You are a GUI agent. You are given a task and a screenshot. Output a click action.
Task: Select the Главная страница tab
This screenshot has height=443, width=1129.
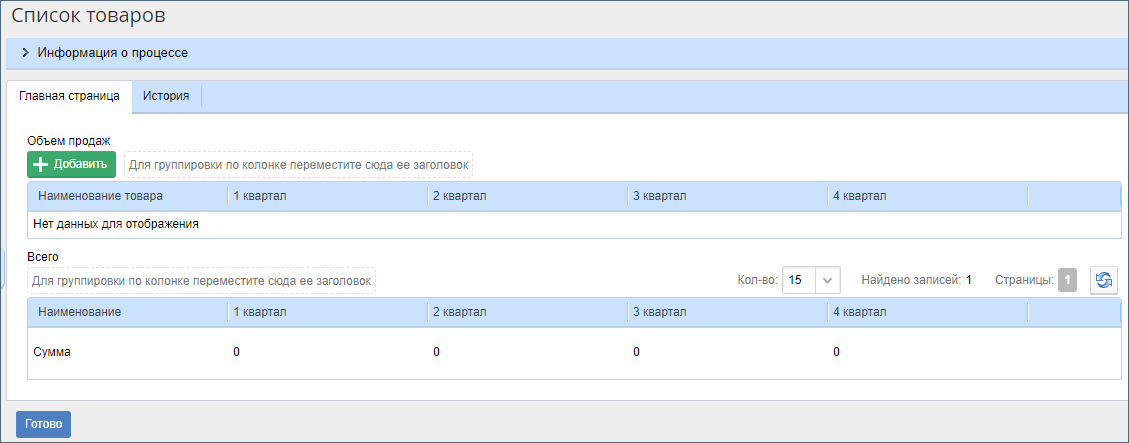pyautogui.click(x=69, y=97)
